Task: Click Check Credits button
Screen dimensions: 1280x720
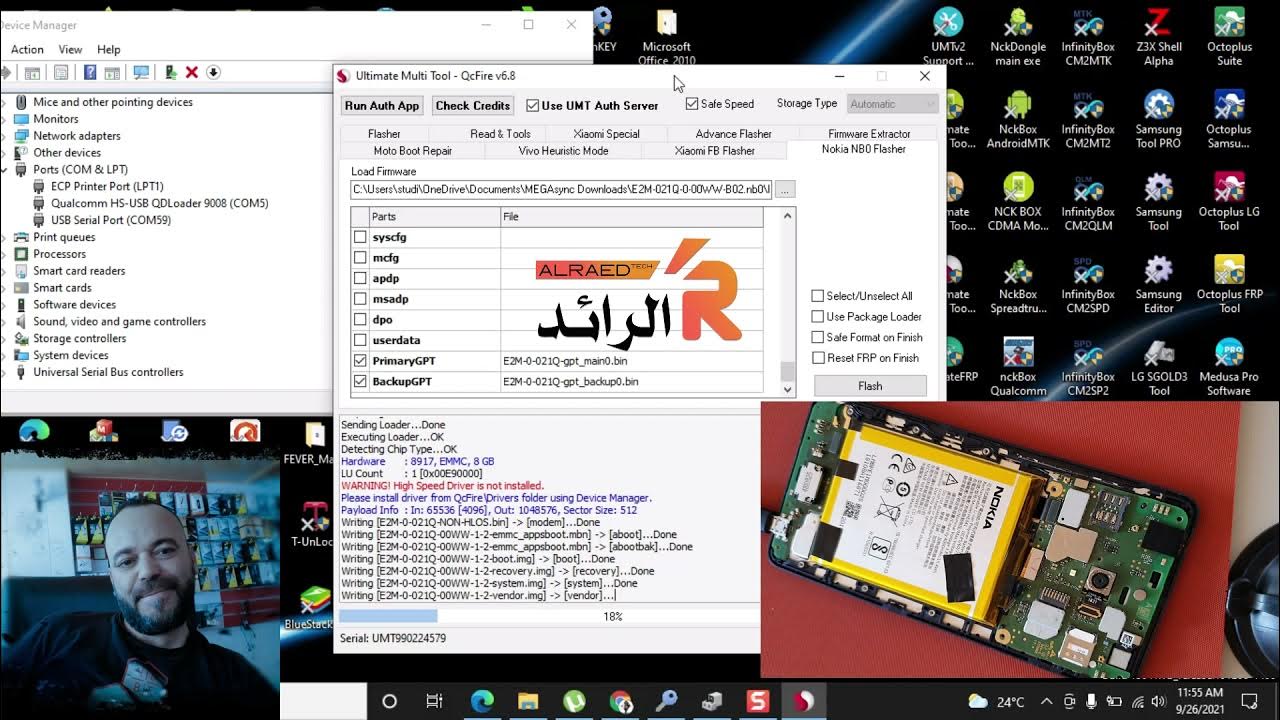Action: (473, 105)
